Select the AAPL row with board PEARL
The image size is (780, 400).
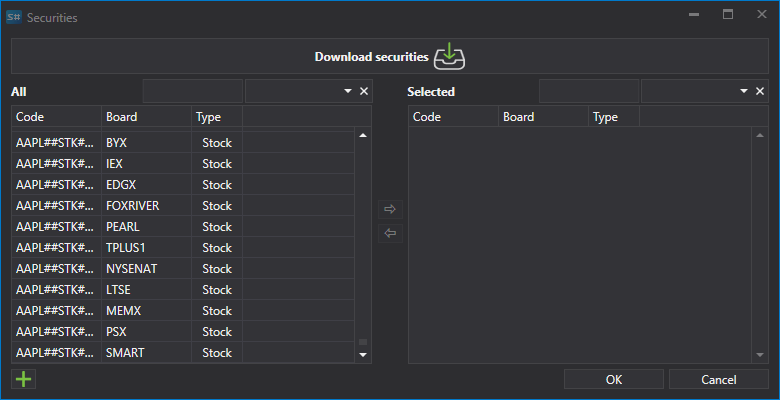click(x=183, y=226)
